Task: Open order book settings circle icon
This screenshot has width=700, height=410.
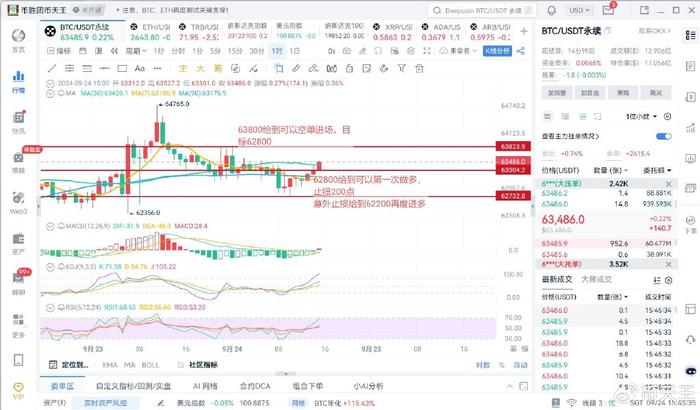Action: coord(667,116)
